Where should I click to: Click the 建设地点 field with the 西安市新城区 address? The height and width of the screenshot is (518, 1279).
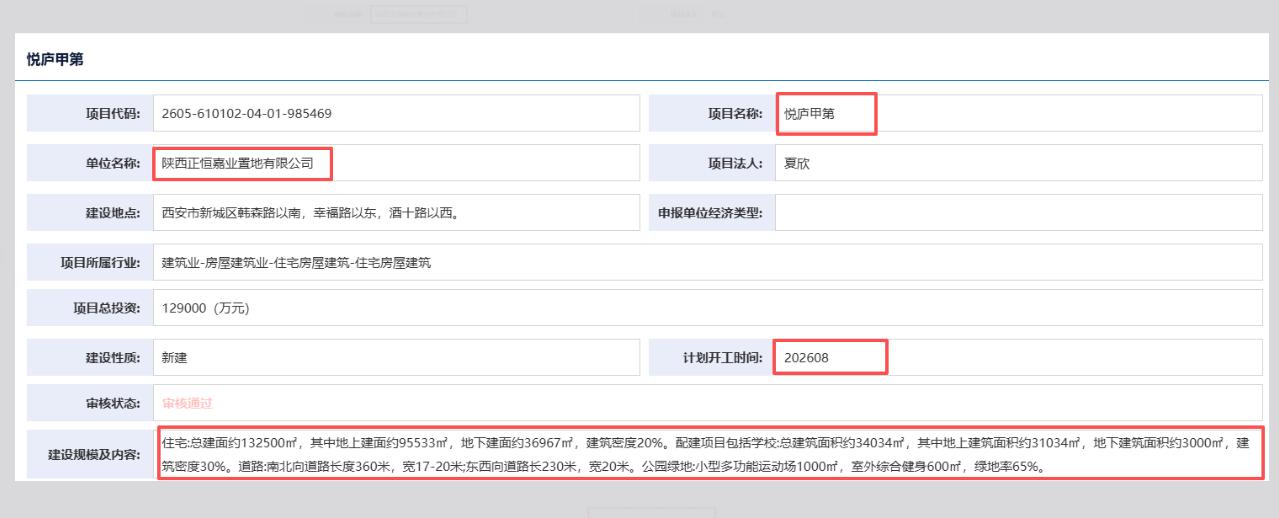[396, 212]
